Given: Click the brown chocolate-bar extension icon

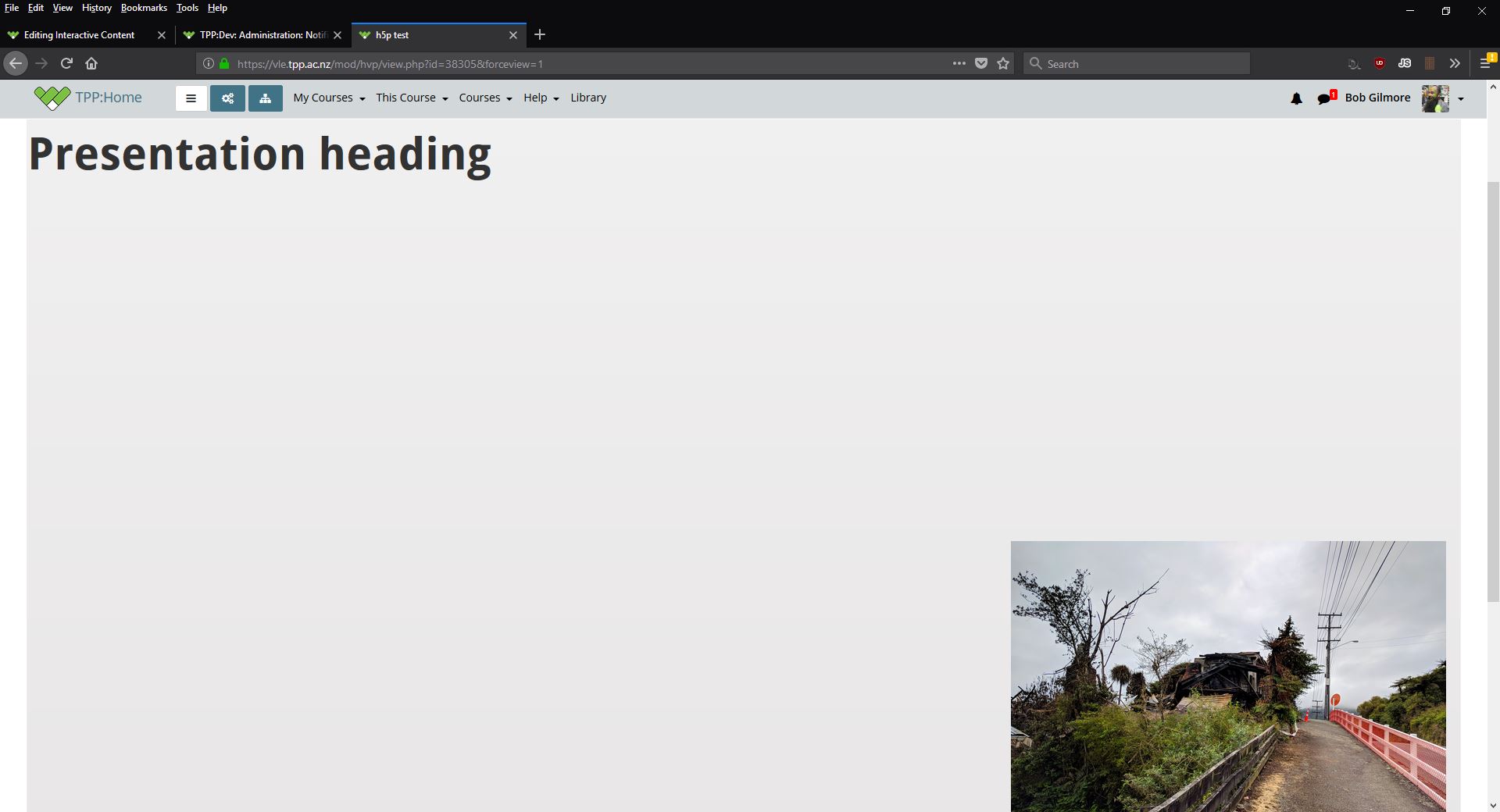Looking at the screenshot, I should click(x=1430, y=63).
